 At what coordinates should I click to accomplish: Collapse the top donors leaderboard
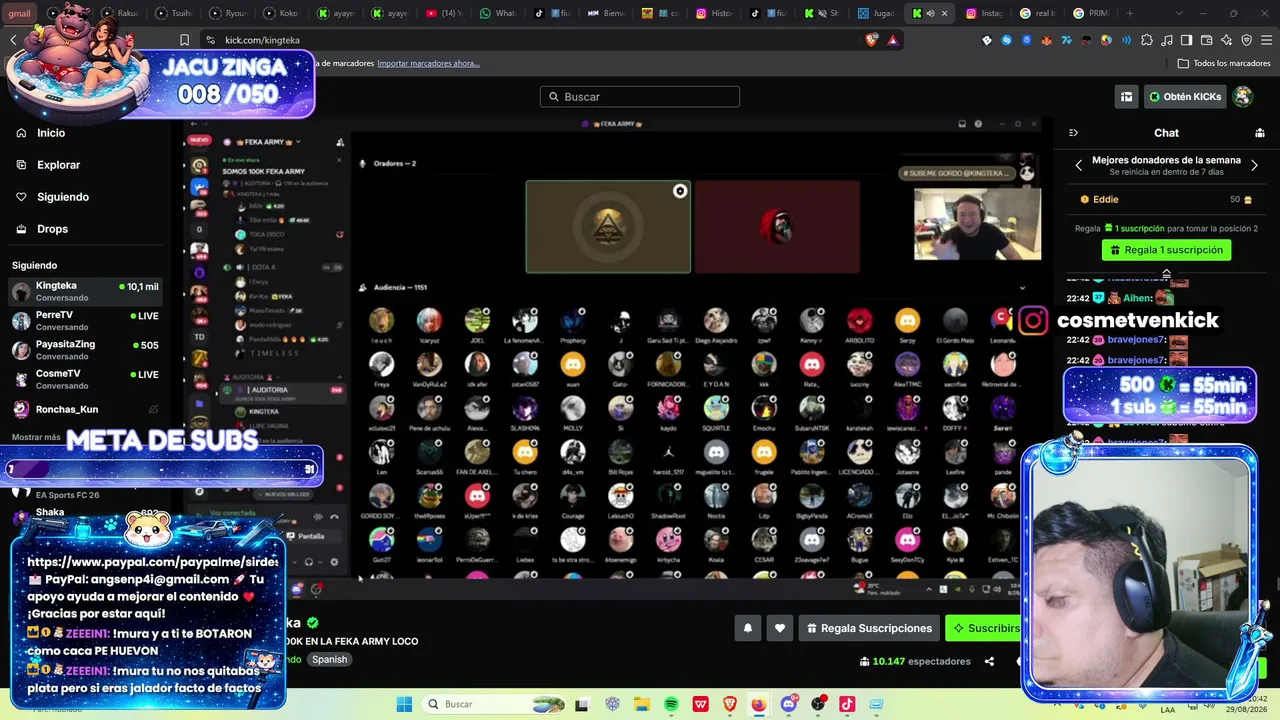(1166, 273)
